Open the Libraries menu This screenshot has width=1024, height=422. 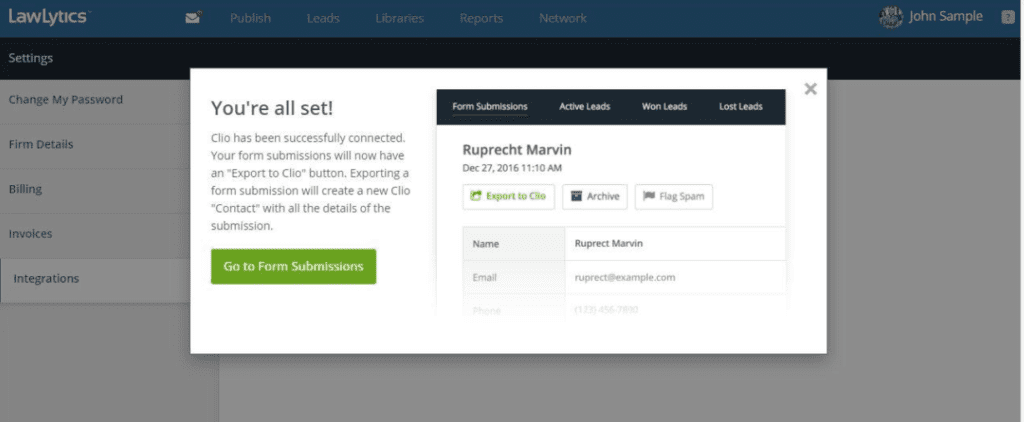click(400, 18)
